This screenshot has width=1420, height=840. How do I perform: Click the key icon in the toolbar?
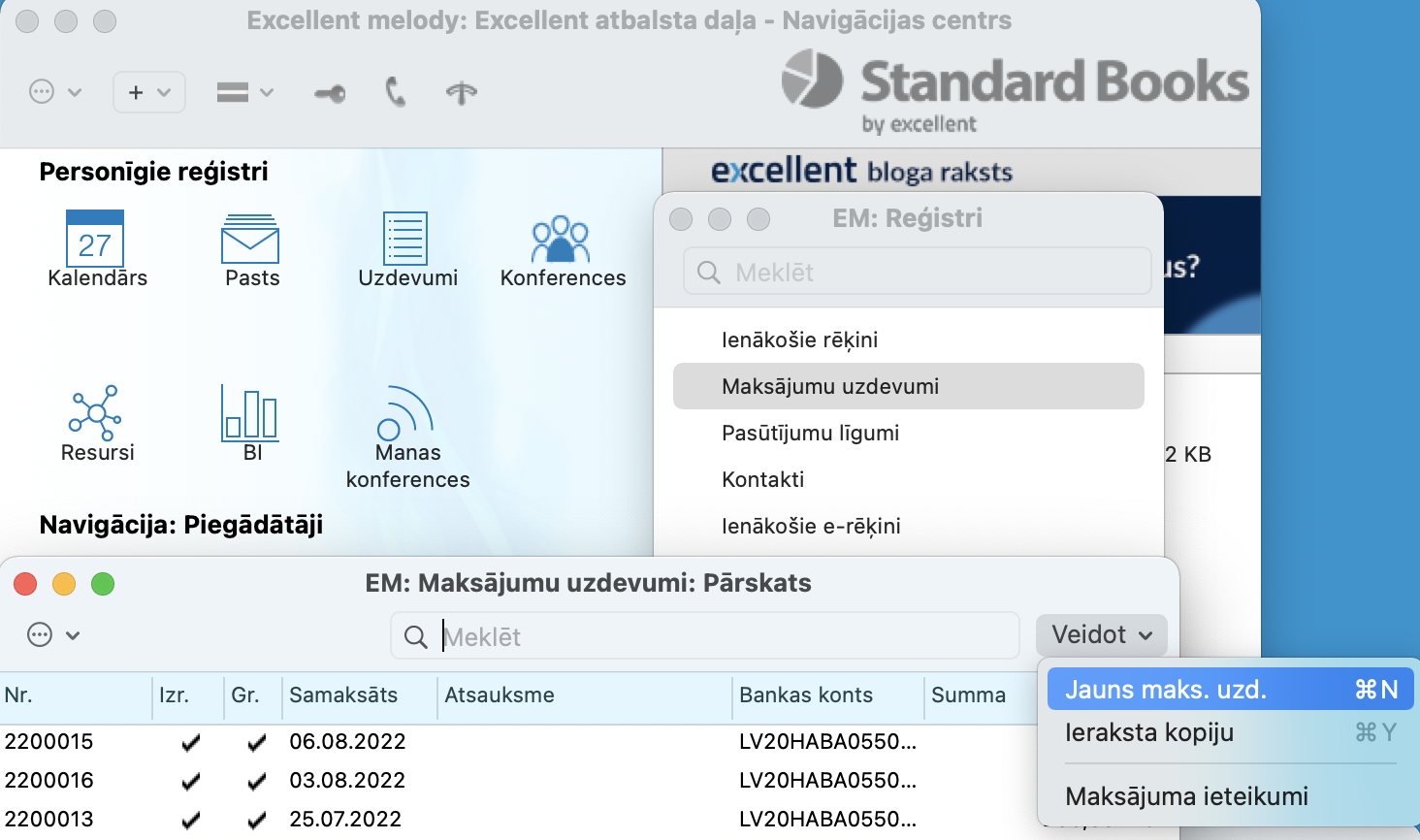click(x=330, y=93)
